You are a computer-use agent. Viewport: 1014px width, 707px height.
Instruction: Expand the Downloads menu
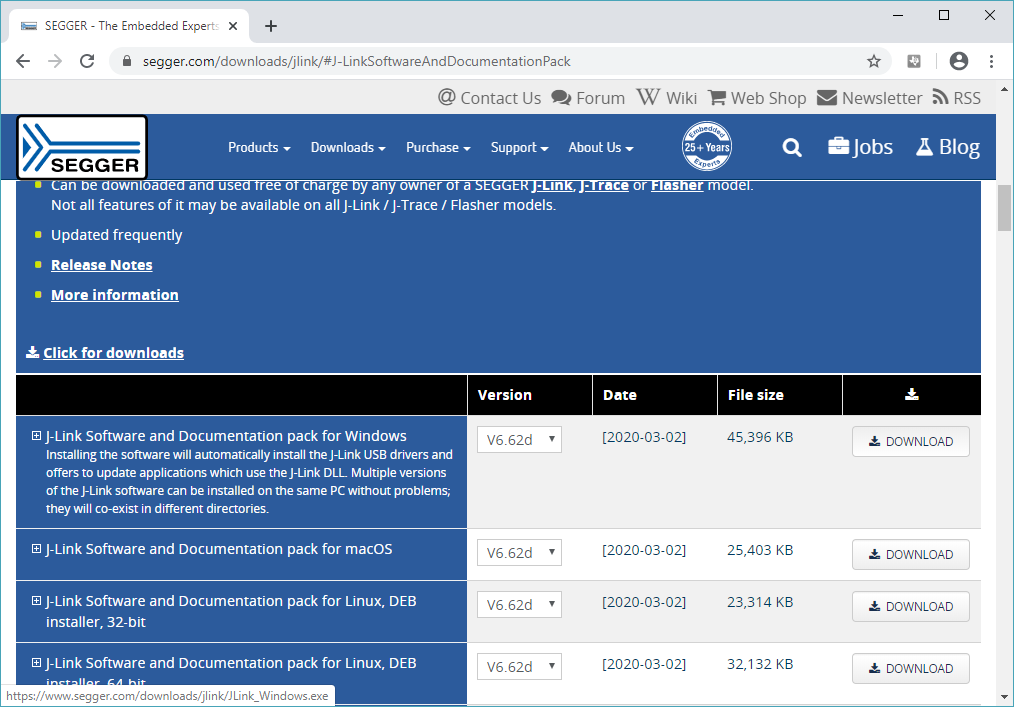point(348,147)
